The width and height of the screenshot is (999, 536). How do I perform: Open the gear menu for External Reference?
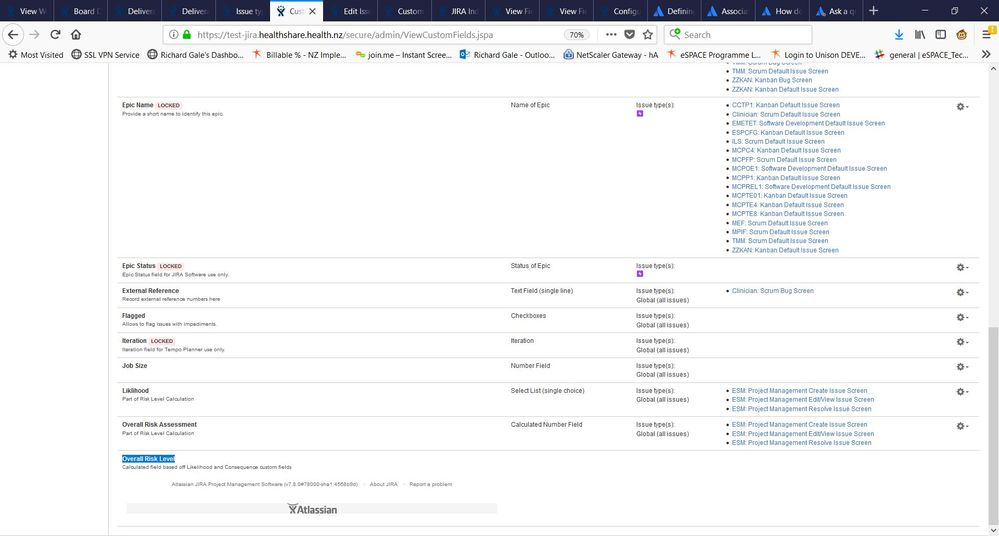point(962,292)
